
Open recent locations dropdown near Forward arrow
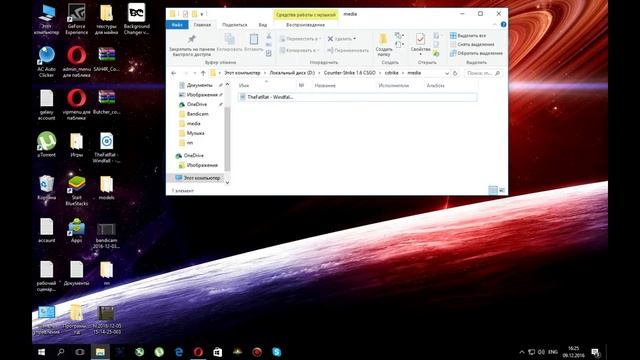[x=195, y=73]
